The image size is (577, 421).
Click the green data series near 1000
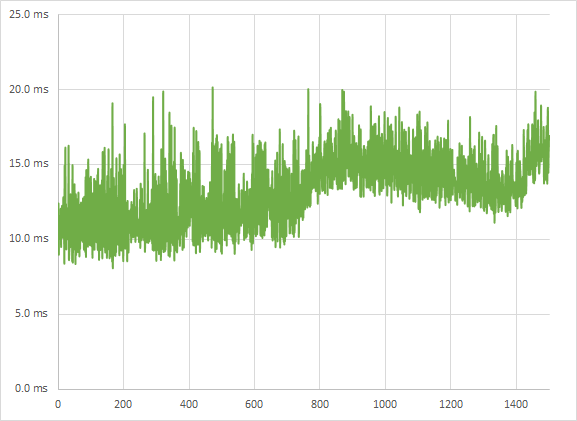pyautogui.click(x=385, y=162)
